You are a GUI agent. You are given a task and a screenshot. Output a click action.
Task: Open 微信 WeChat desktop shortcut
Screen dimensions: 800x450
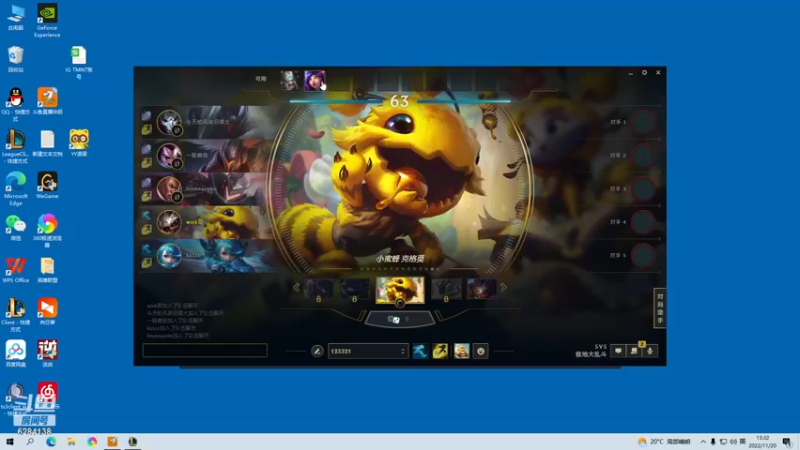(16, 228)
